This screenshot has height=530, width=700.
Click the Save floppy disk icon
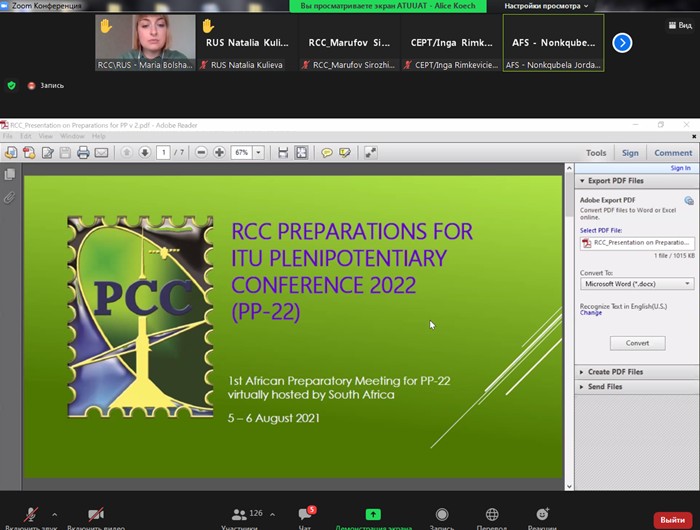pos(65,153)
